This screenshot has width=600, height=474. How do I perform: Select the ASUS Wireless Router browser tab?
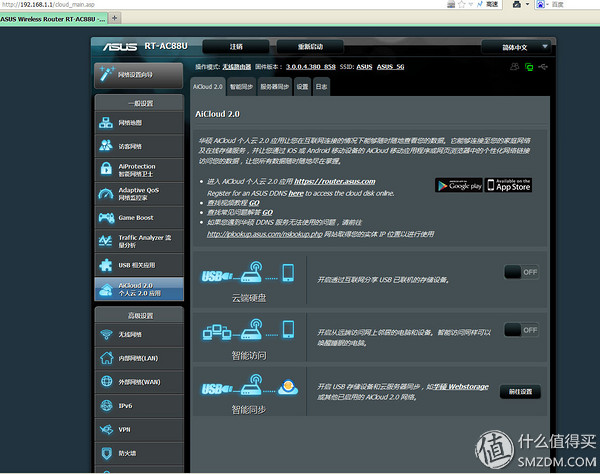click(x=53, y=19)
